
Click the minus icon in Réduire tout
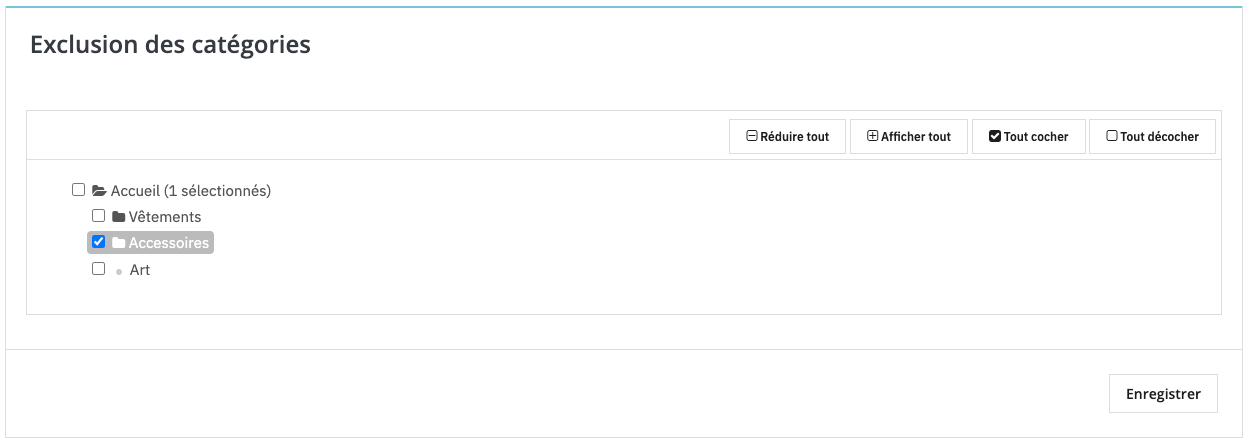pos(751,137)
